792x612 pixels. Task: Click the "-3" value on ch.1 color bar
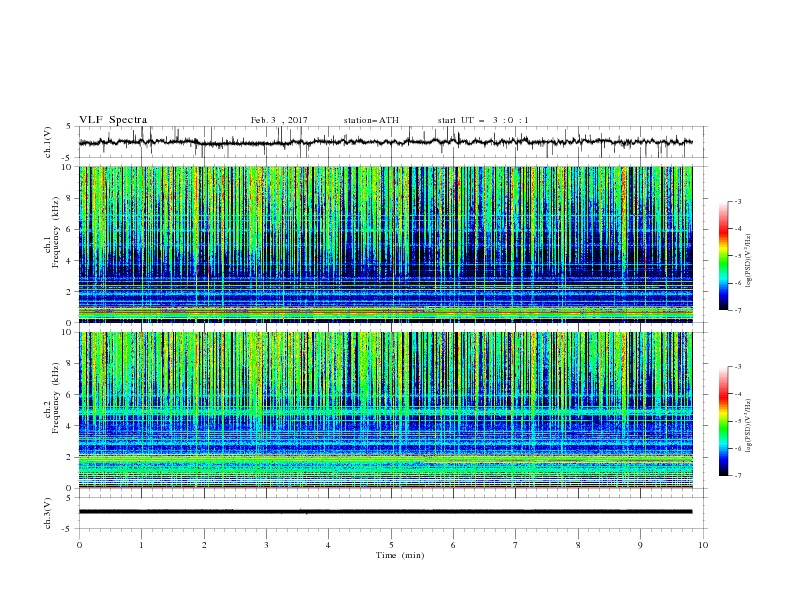pyautogui.click(x=737, y=201)
